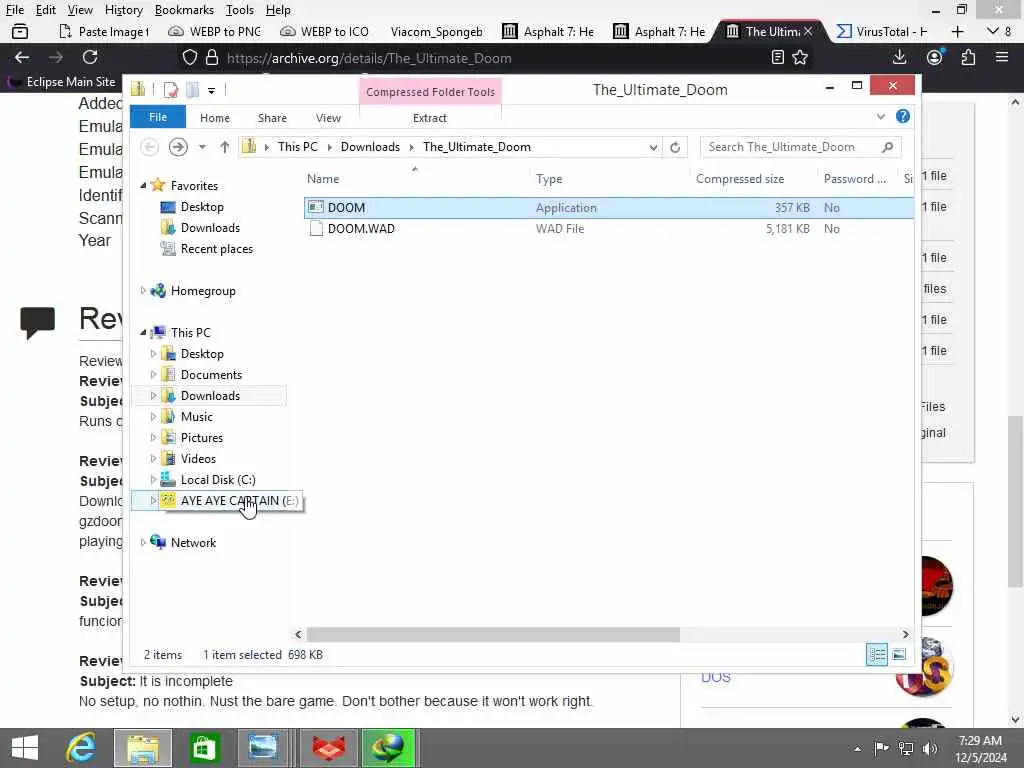Open Windows Store from taskbar
The height and width of the screenshot is (768, 1024).
tap(204, 748)
